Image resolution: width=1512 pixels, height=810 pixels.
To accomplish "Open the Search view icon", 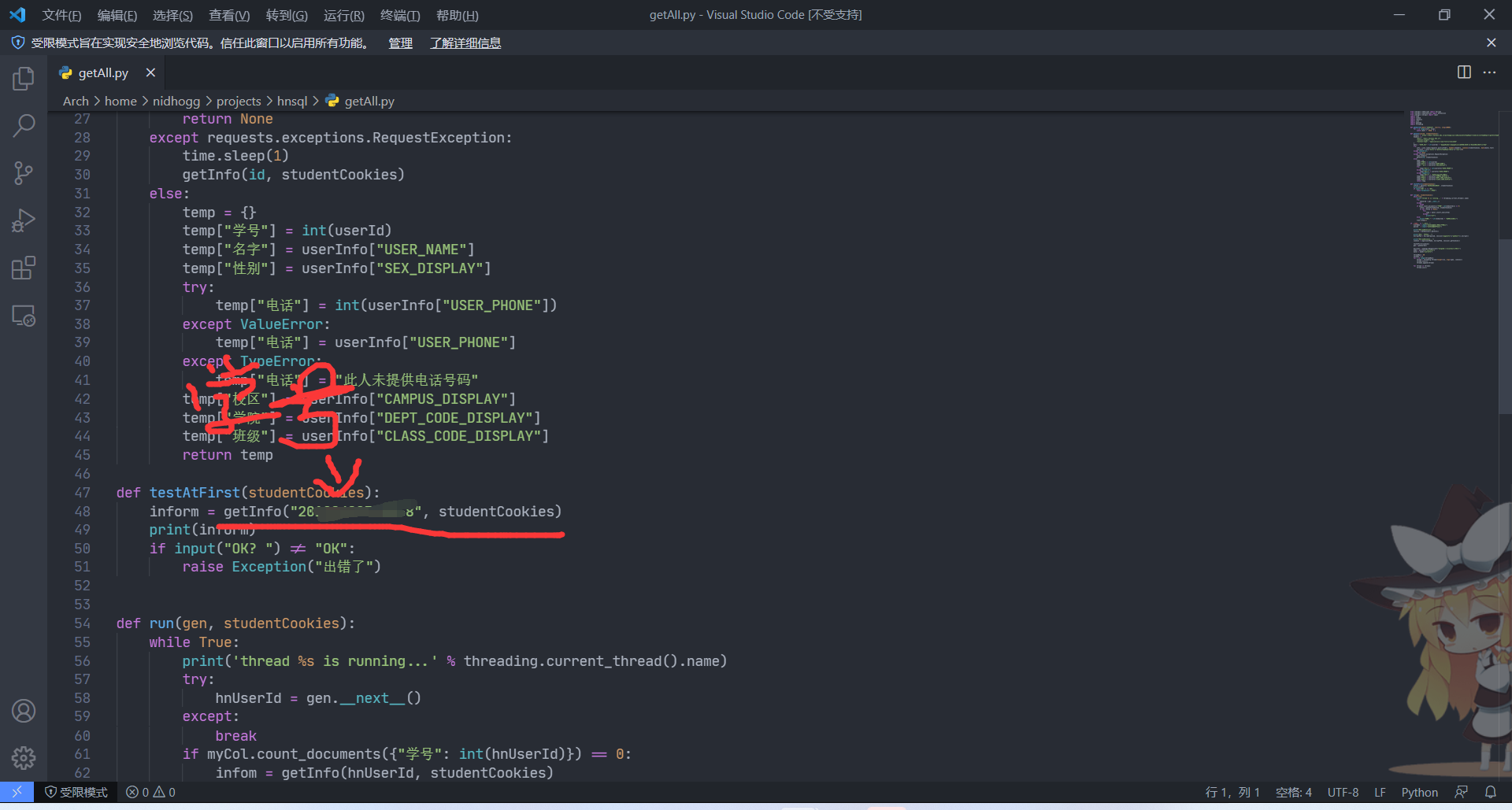I will pyautogui.click(x=24, y=125).
